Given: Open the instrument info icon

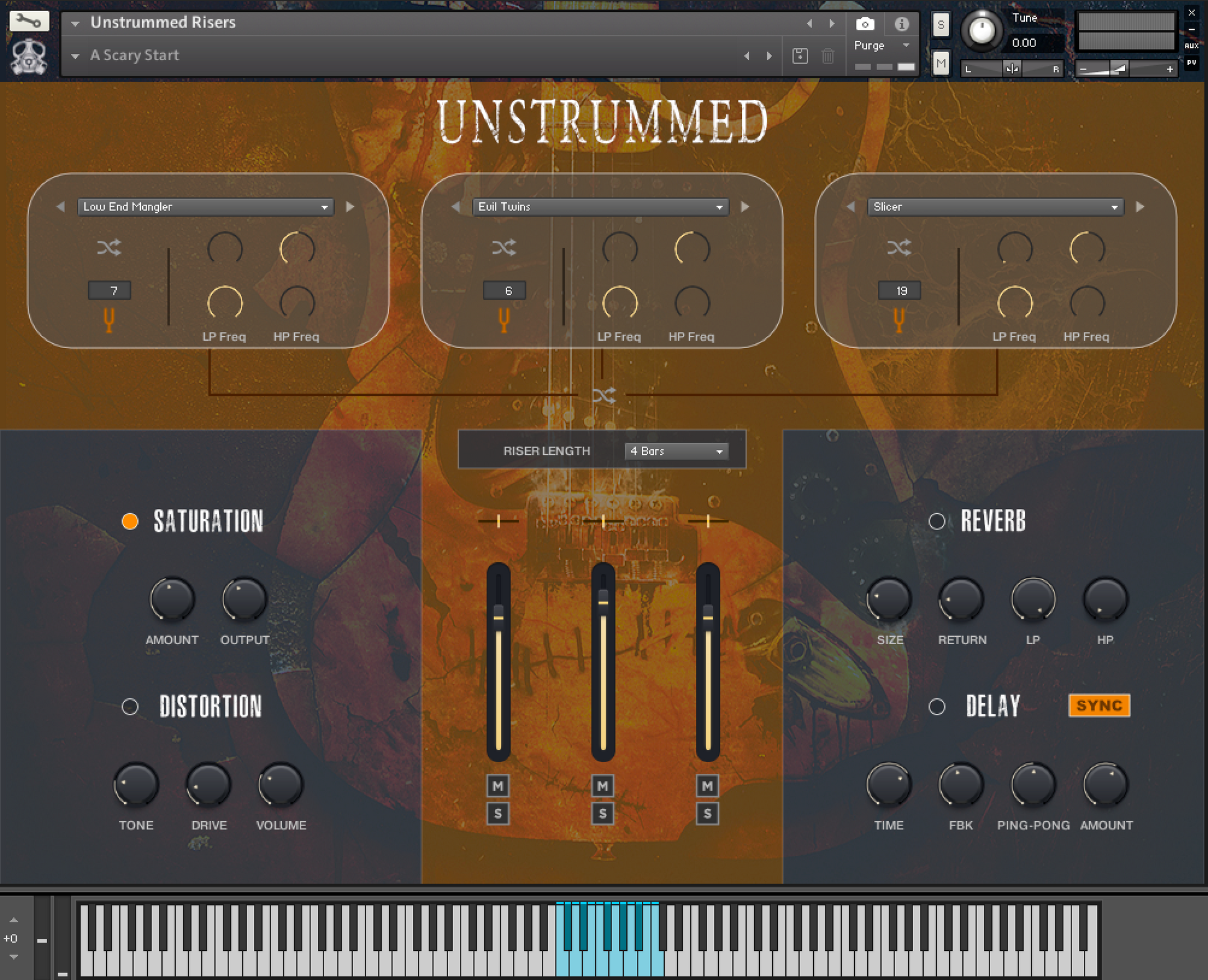Looking at the screenshot, I should tap(901, 24).
